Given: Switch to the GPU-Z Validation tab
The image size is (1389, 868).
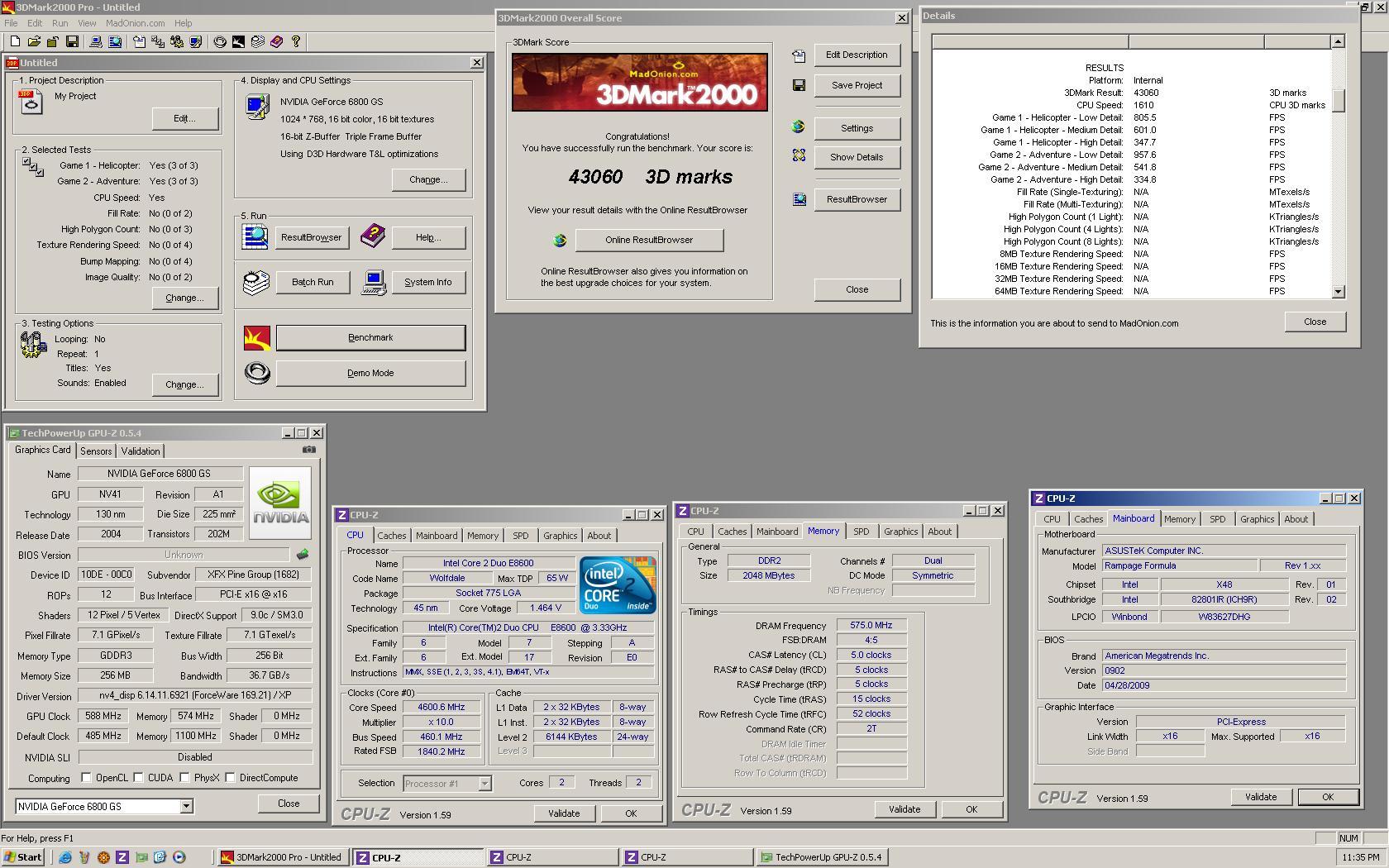Looking at the screenshot, I should (141, 451).
